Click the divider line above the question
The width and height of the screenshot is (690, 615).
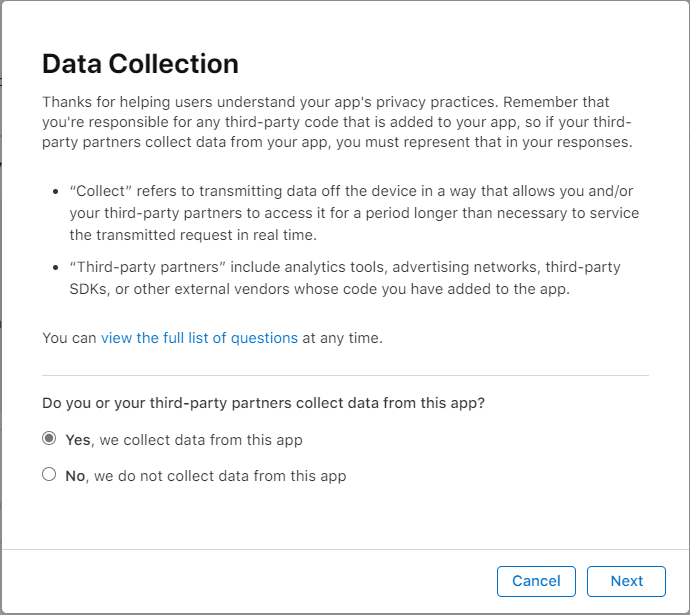(x=345, y=375)
